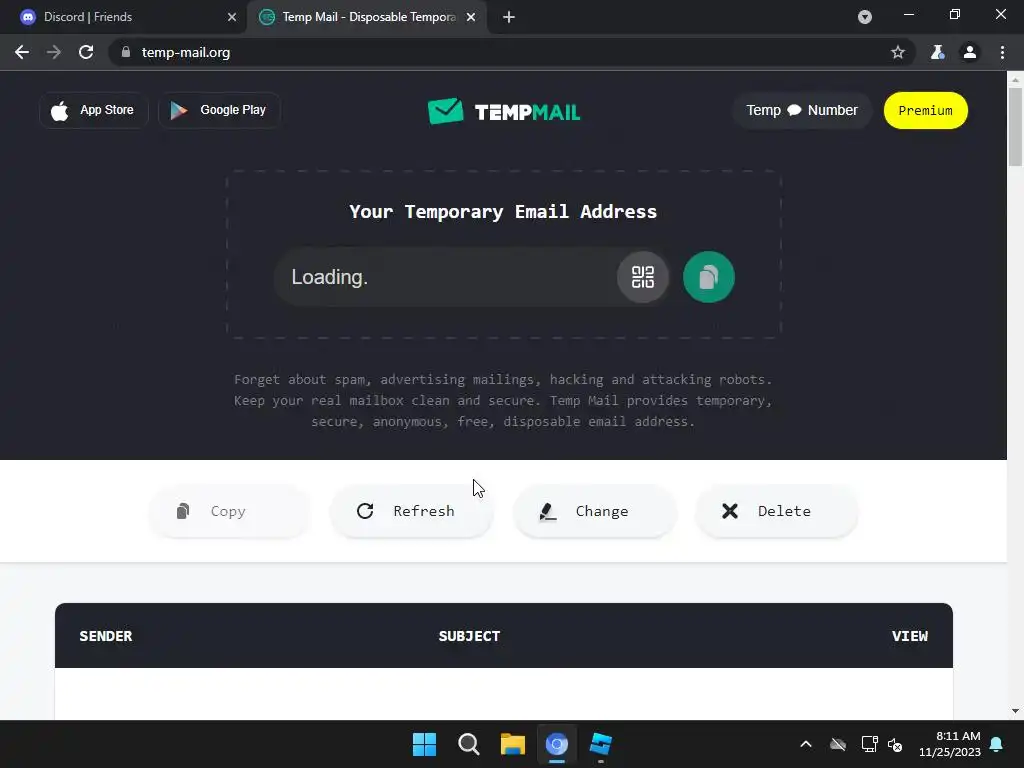The height and width of the screenshot is (768, 1024).
Task: Refresh the inbox with the Refresh button
Action: click(x=411, y=511)
